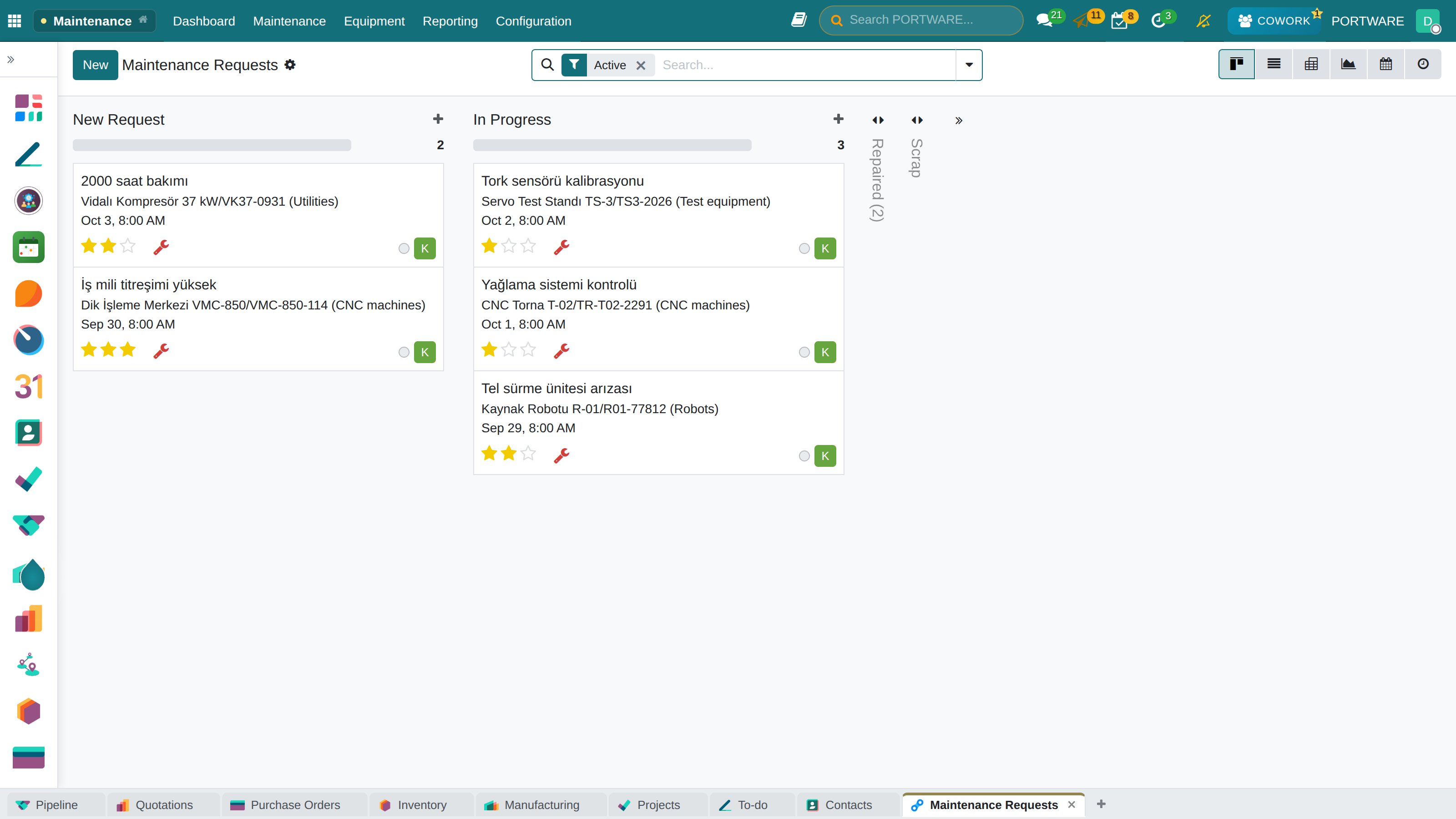
Task: Click the Maintenance Requests settings gear
Action: [290, 65]
